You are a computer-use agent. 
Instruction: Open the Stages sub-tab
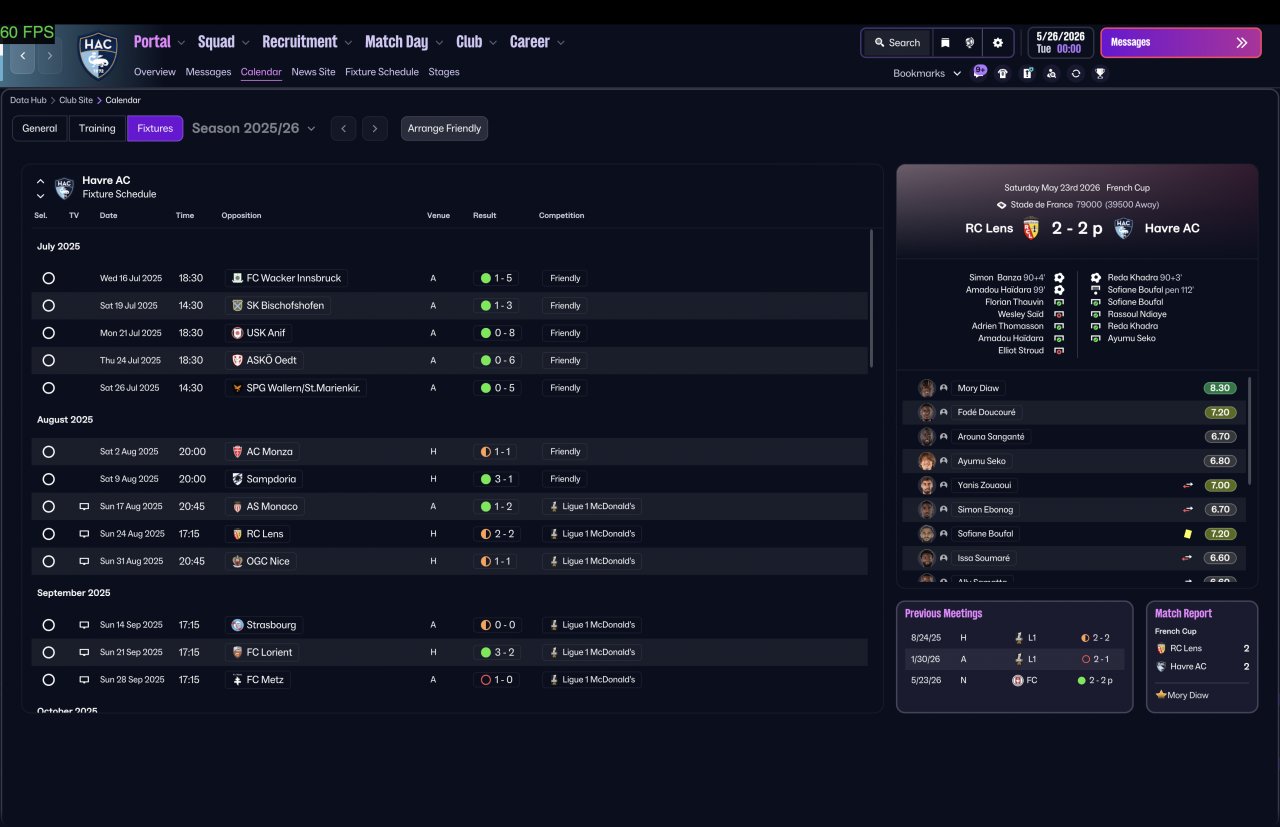pyautogui.click(x=444, y=72)
